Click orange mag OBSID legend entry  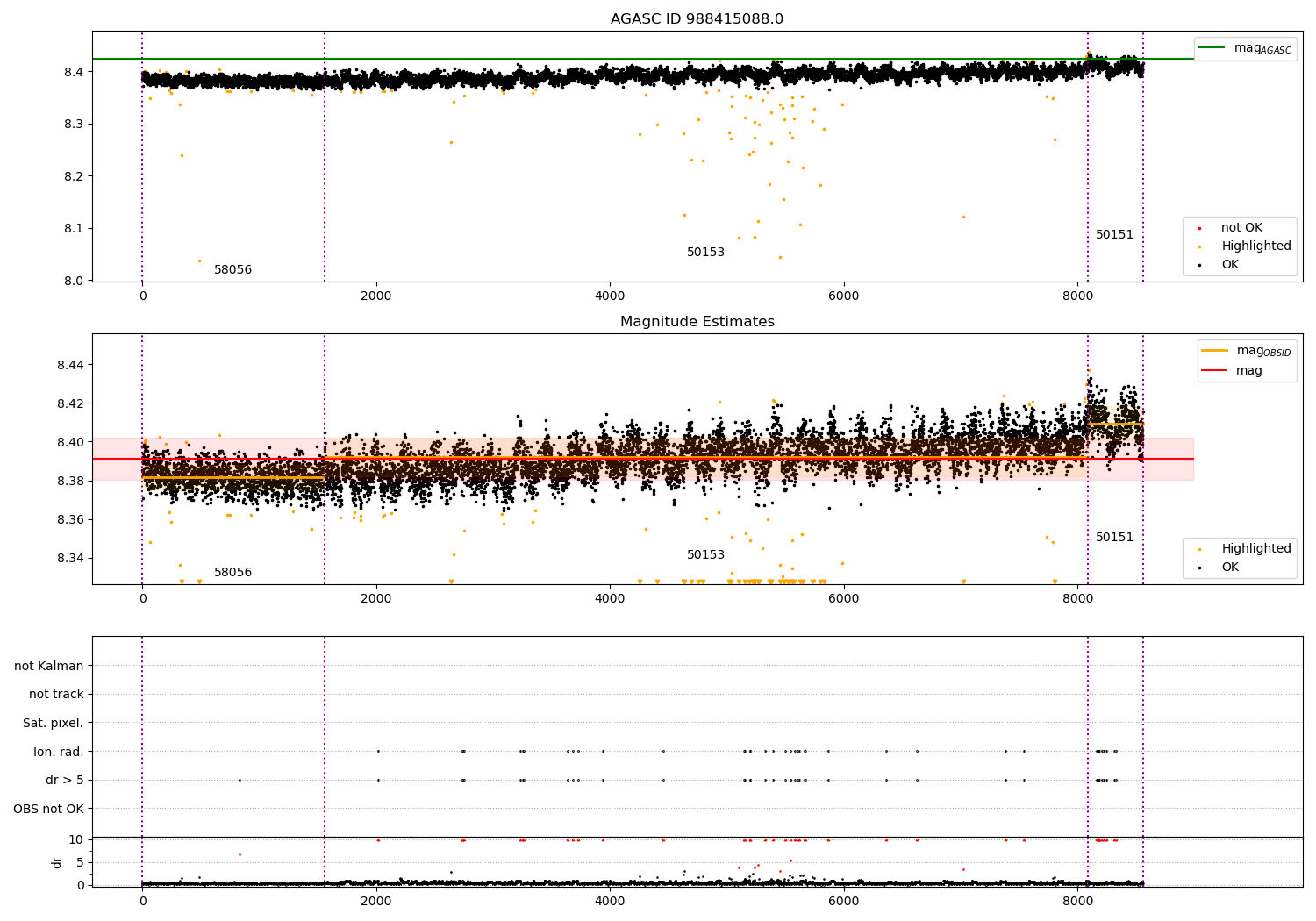tap(1246, 351)
